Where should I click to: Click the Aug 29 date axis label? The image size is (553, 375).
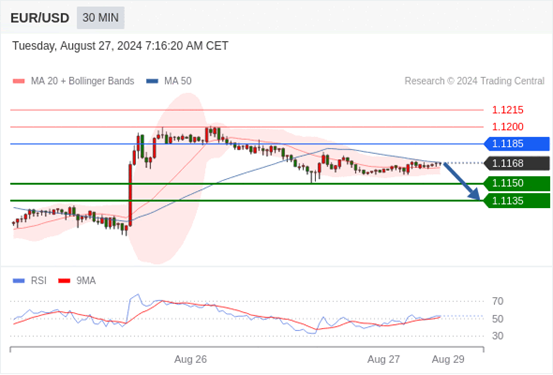tap(448, 359)
